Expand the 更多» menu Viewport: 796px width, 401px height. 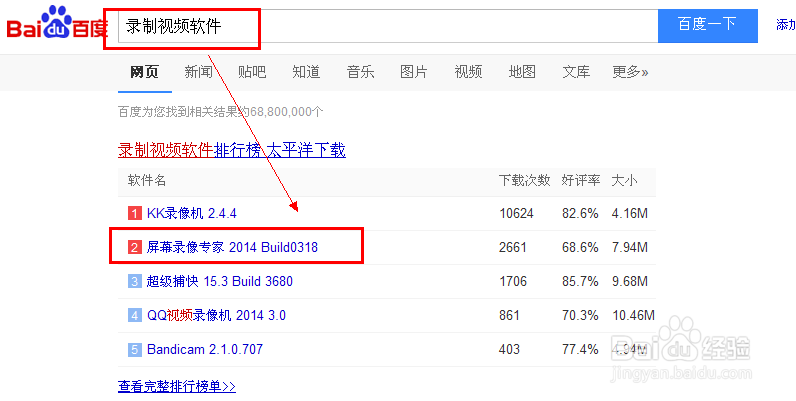click(x=630, y=72)
